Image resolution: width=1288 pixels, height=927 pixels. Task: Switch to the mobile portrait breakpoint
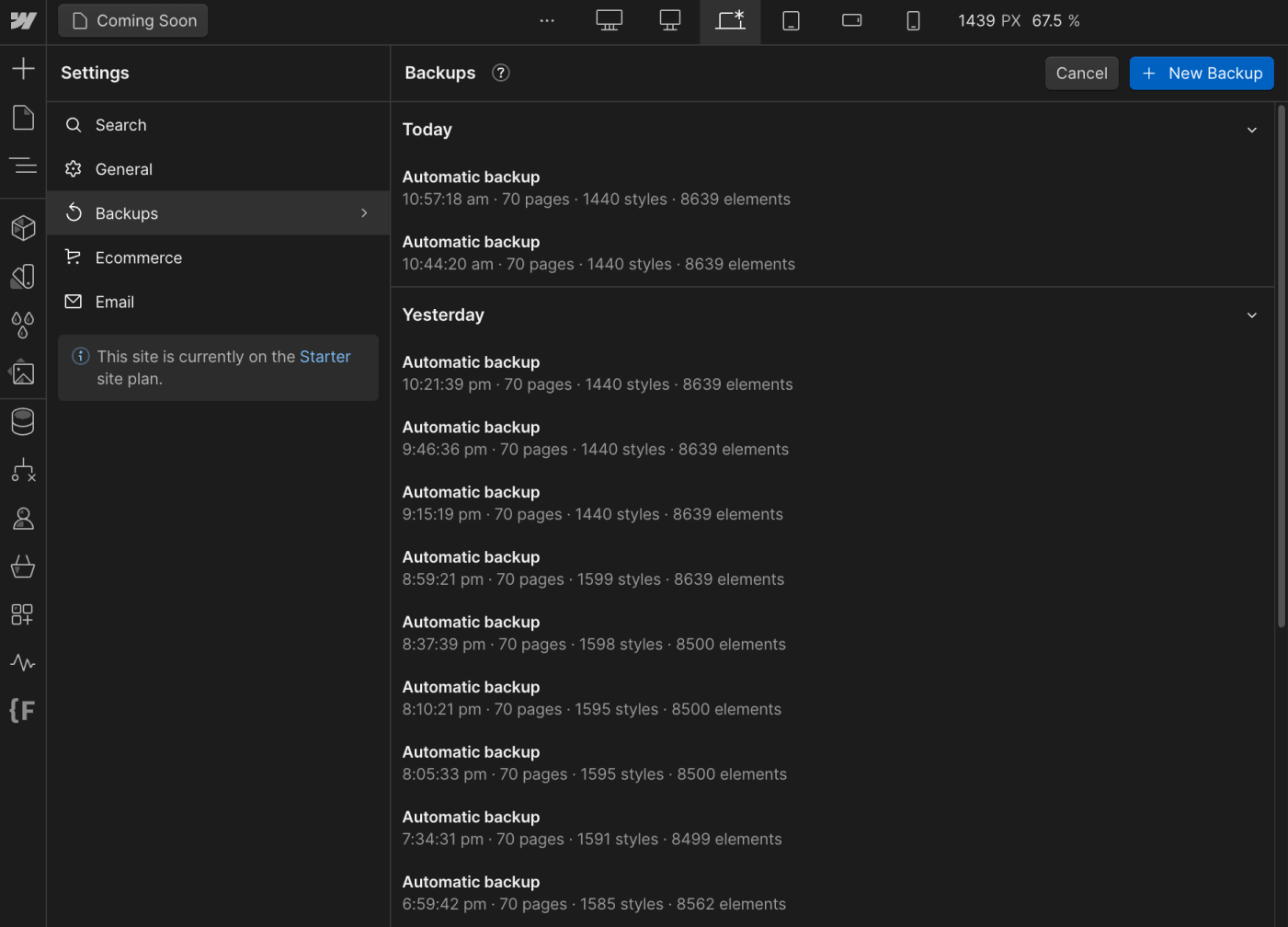pyautogui.click(x=913, y=20)
